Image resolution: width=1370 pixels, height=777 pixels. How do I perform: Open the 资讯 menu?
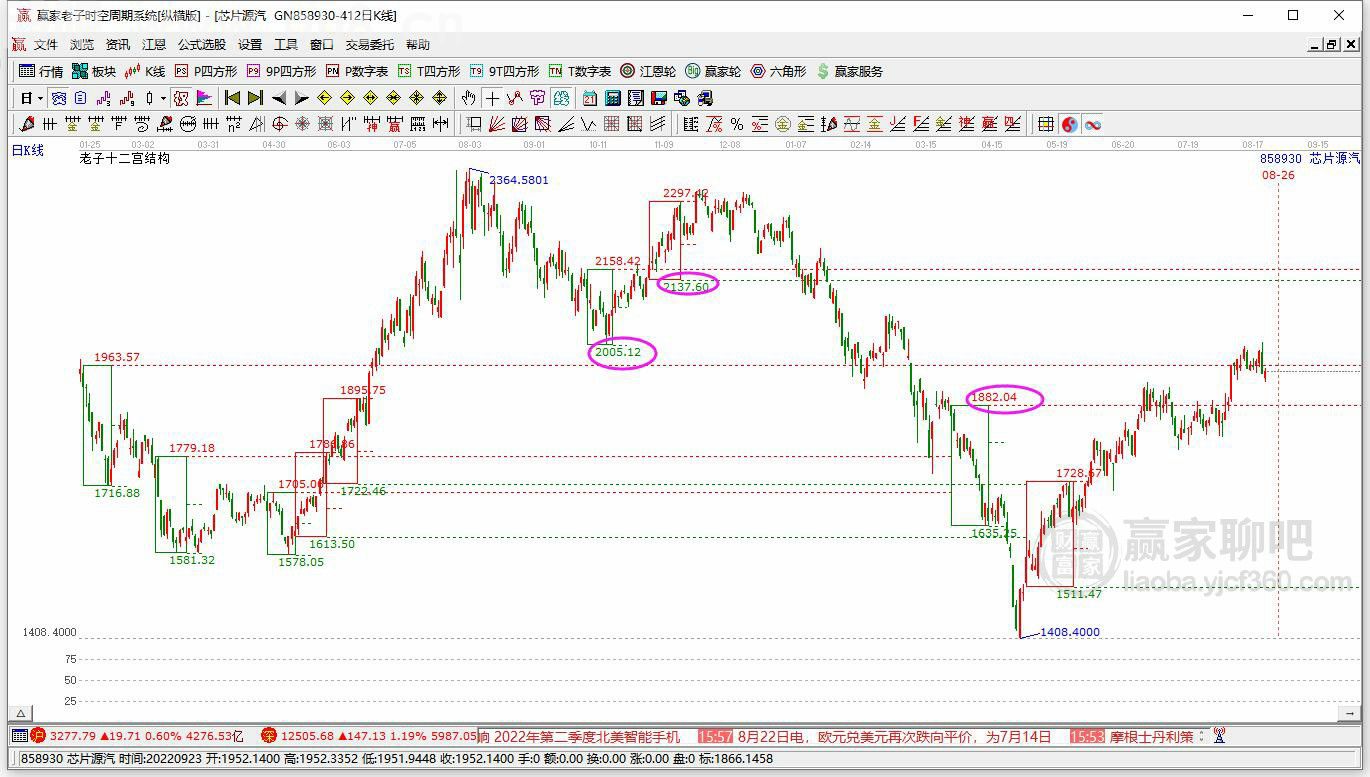click(118, 45)
